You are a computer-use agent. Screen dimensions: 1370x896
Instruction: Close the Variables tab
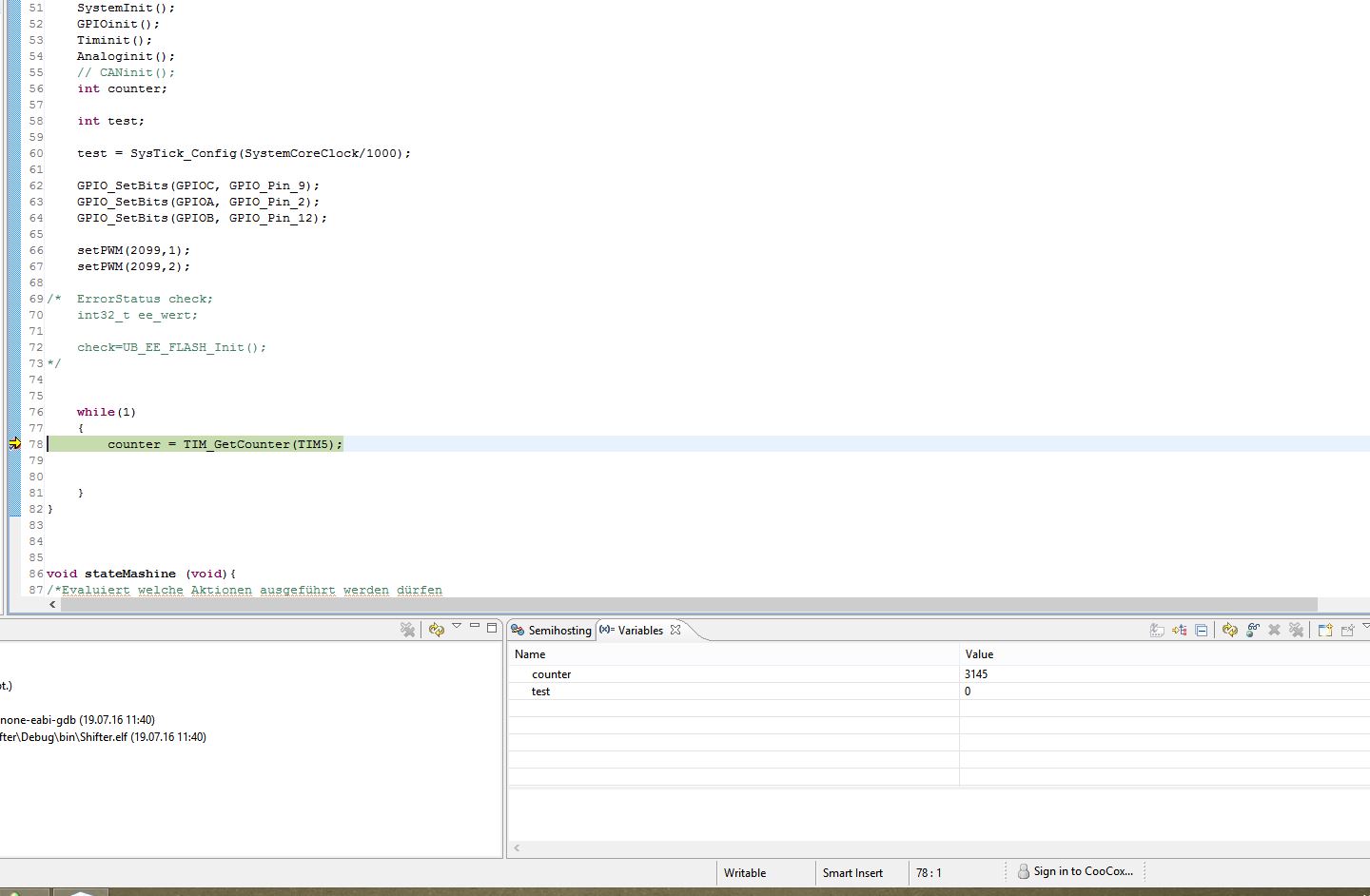[x=675, y=630]
